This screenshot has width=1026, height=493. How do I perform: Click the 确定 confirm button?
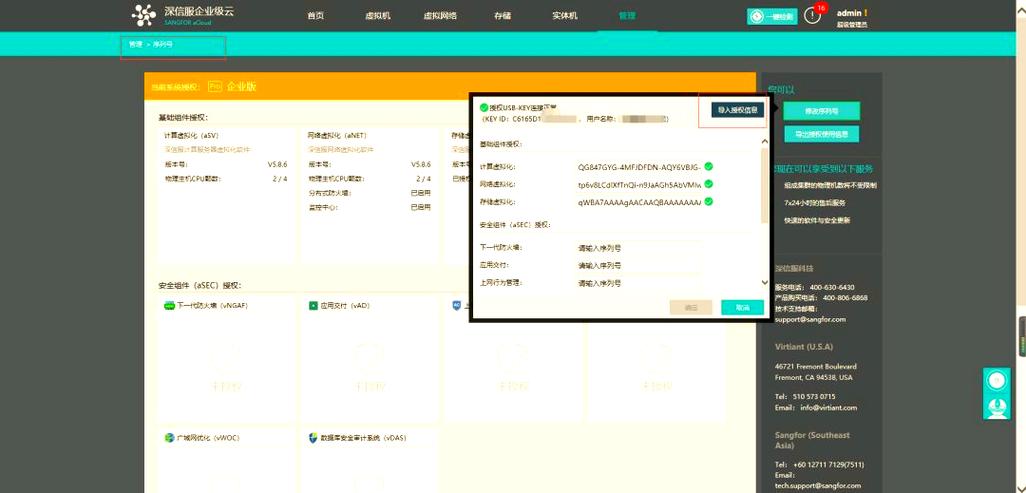click(690, 308)
